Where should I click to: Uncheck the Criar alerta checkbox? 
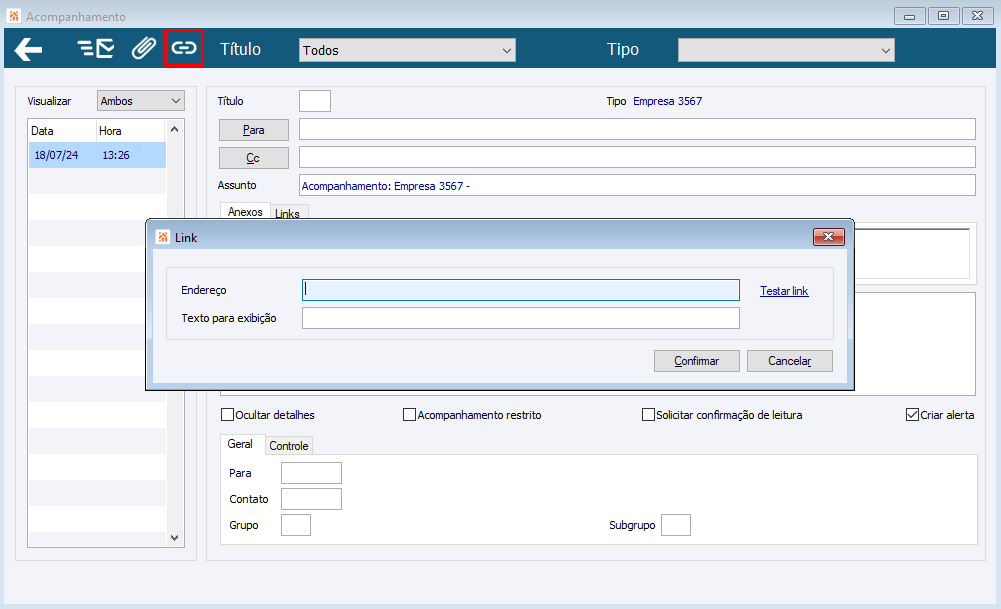pos(912,415)
